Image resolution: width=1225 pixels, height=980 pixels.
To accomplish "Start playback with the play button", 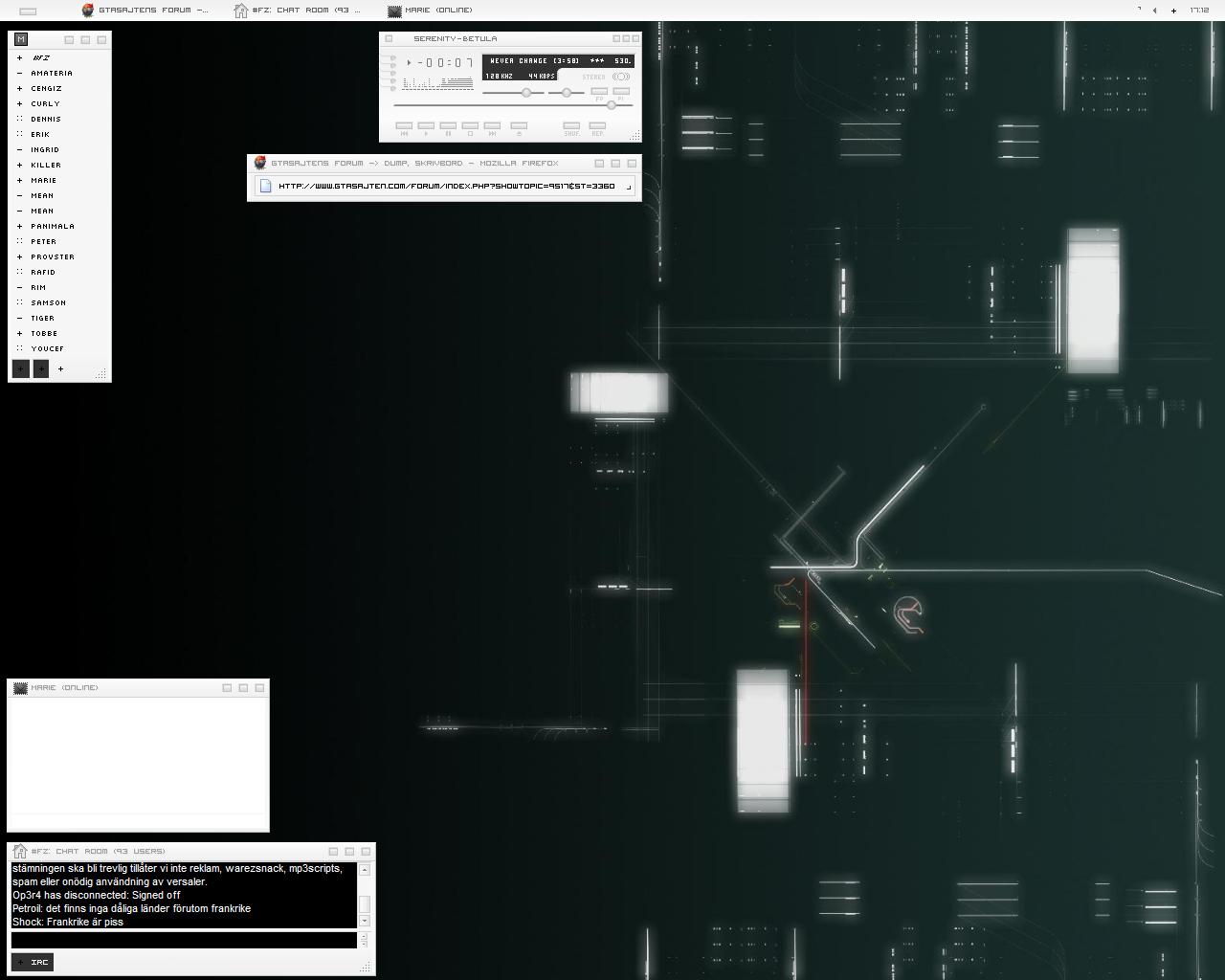I will (x=426, y=125).
